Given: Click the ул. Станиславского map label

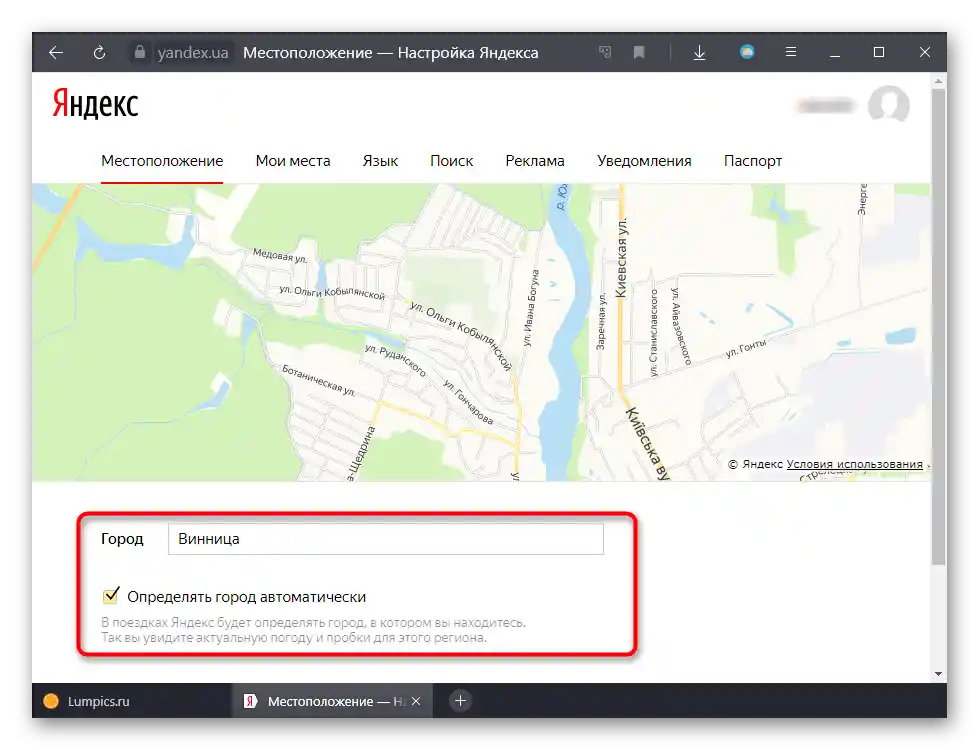Looking at the screenshot, I should [654, 332].
